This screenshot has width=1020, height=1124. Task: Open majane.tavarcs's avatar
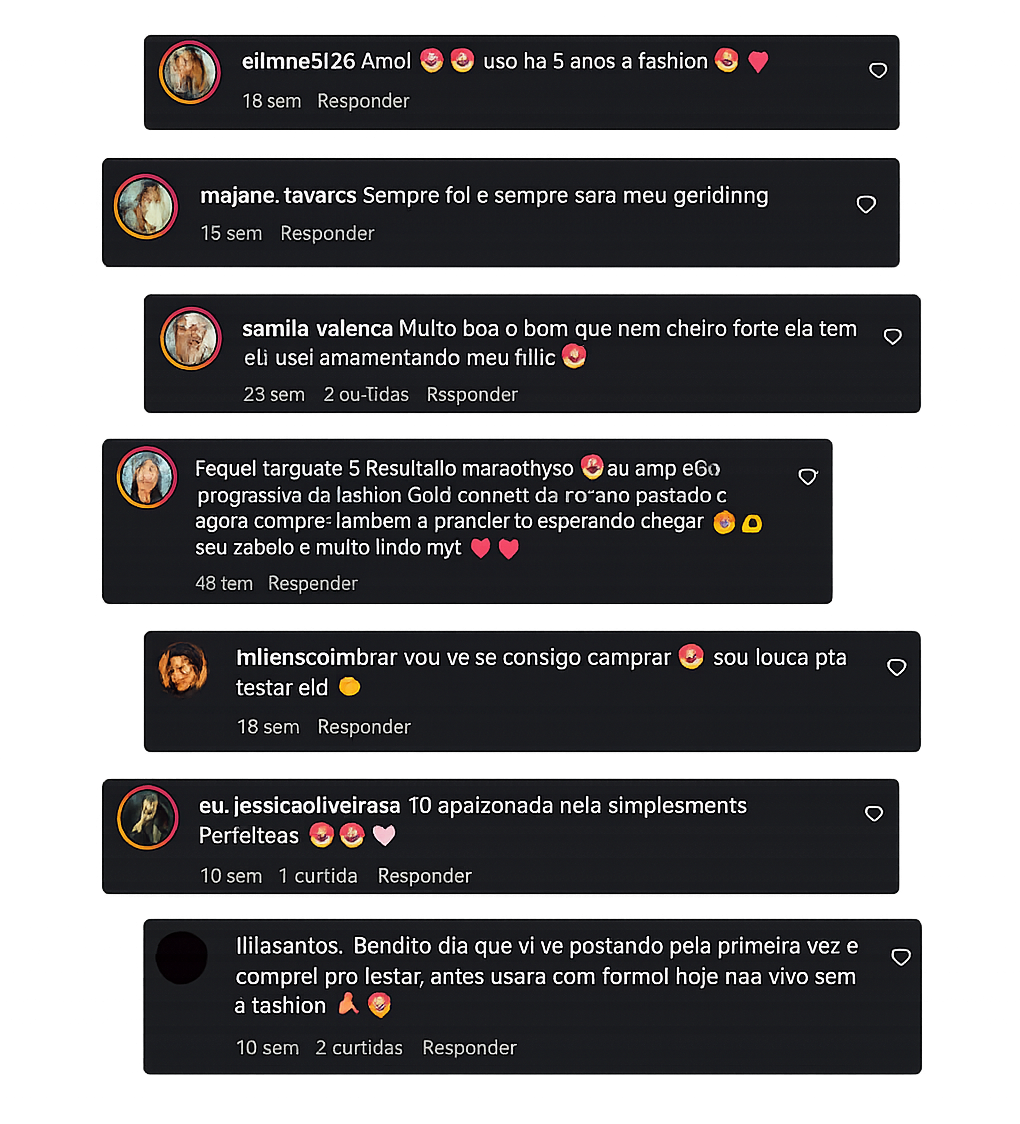(146, 206)
